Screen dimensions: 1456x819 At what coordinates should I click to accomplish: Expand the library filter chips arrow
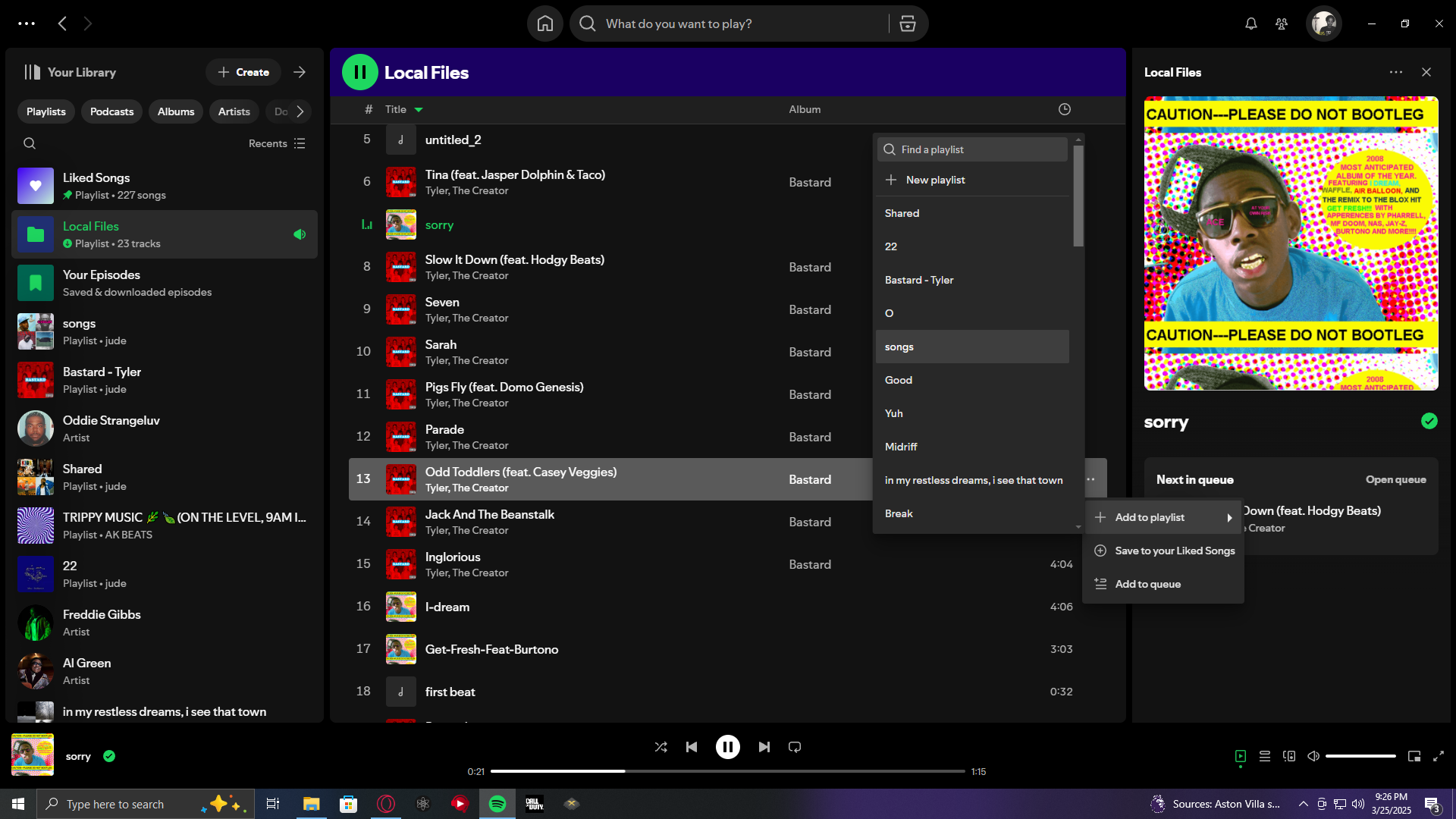tap(300, 111)
